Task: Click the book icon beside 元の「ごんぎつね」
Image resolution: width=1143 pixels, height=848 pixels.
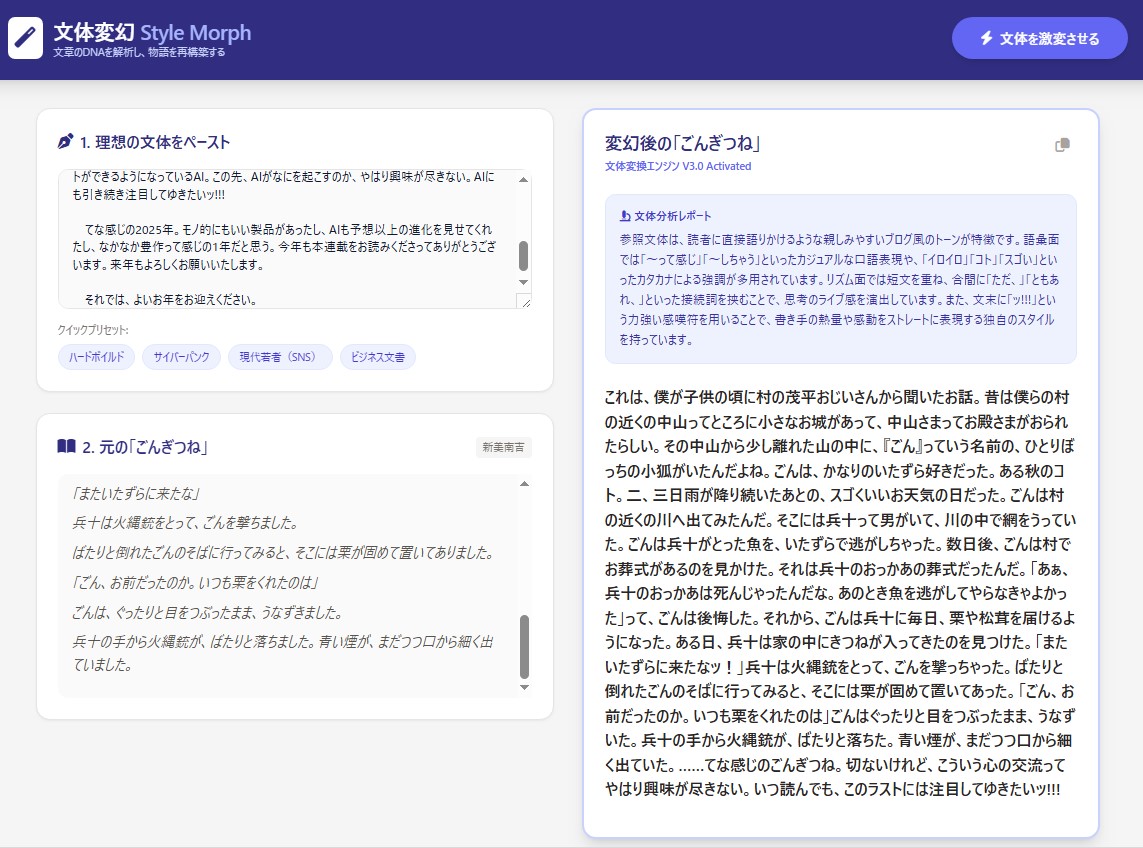Action: coord(66,446)
